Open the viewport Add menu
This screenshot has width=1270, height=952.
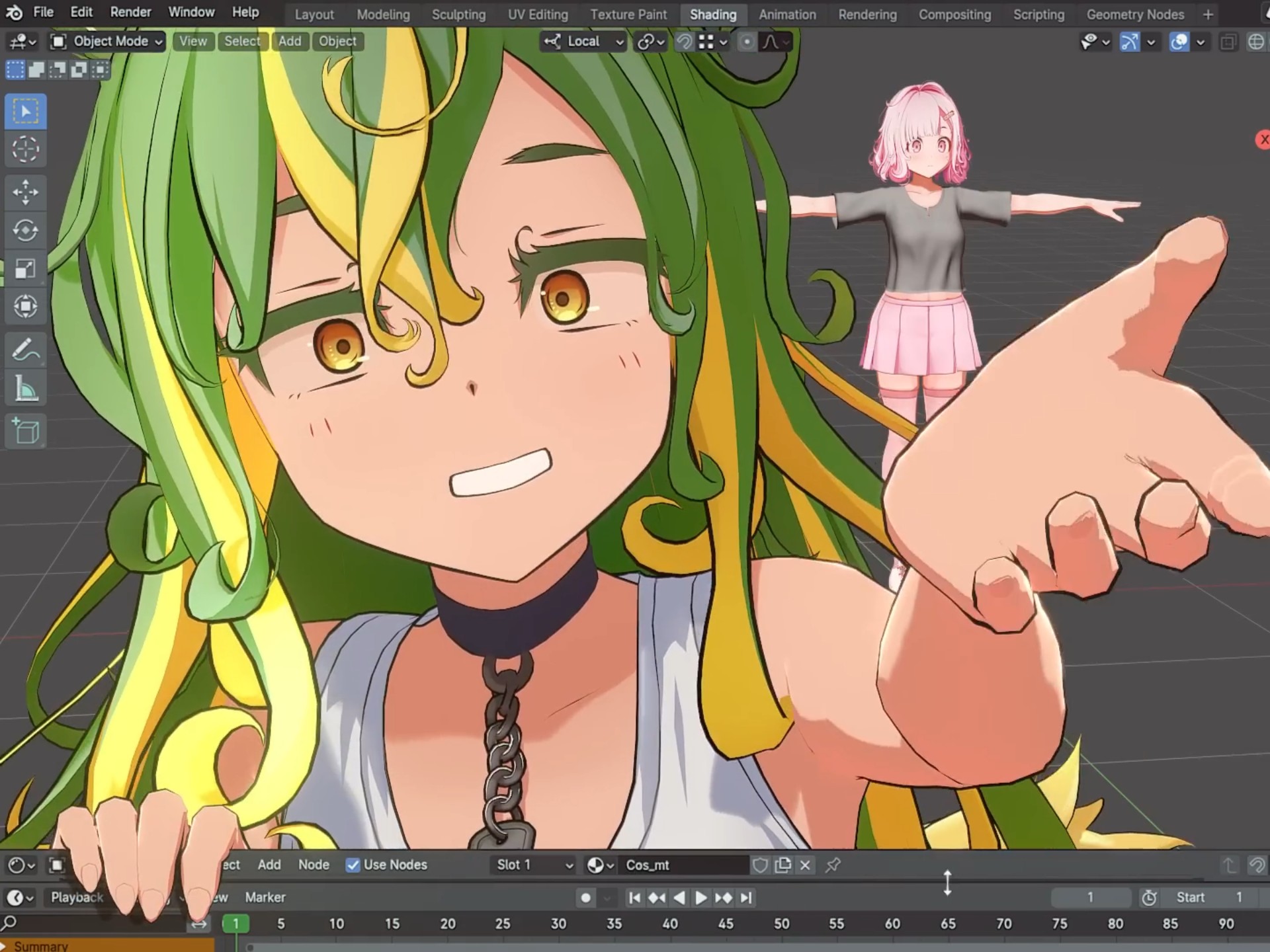(x=290, y=42)
